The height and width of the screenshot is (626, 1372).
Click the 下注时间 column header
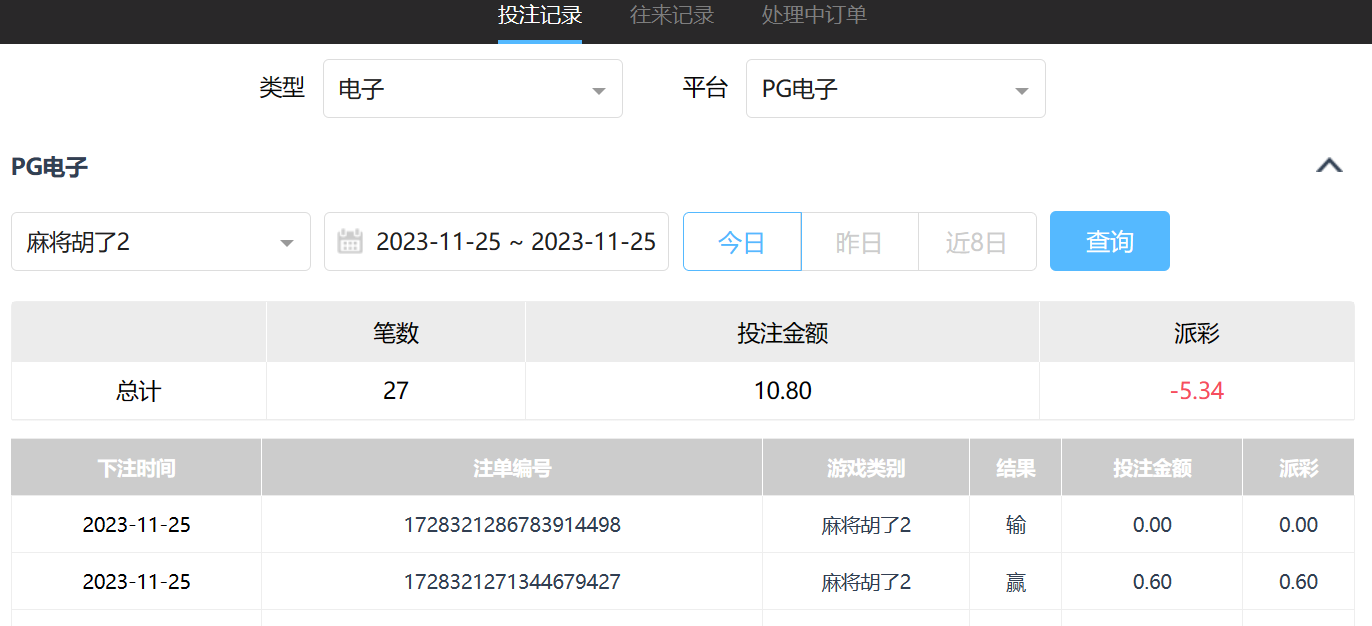[136, 468]
